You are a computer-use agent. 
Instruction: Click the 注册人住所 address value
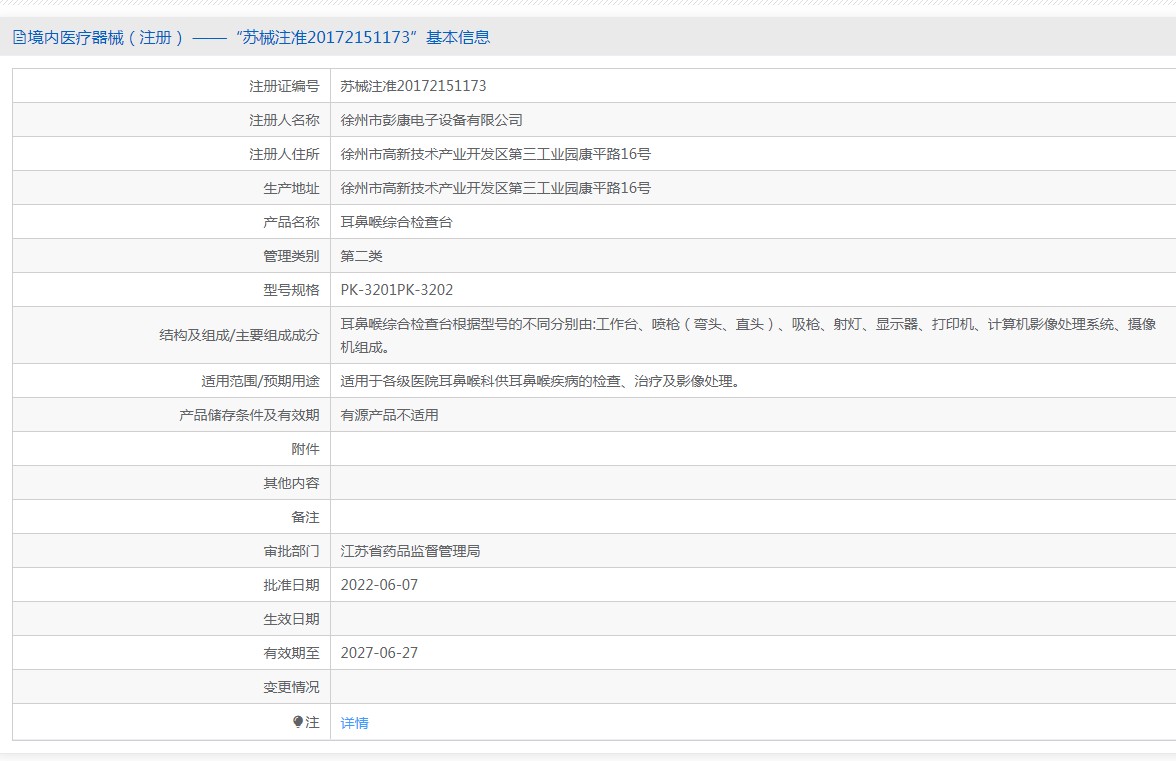coord(495,154)
